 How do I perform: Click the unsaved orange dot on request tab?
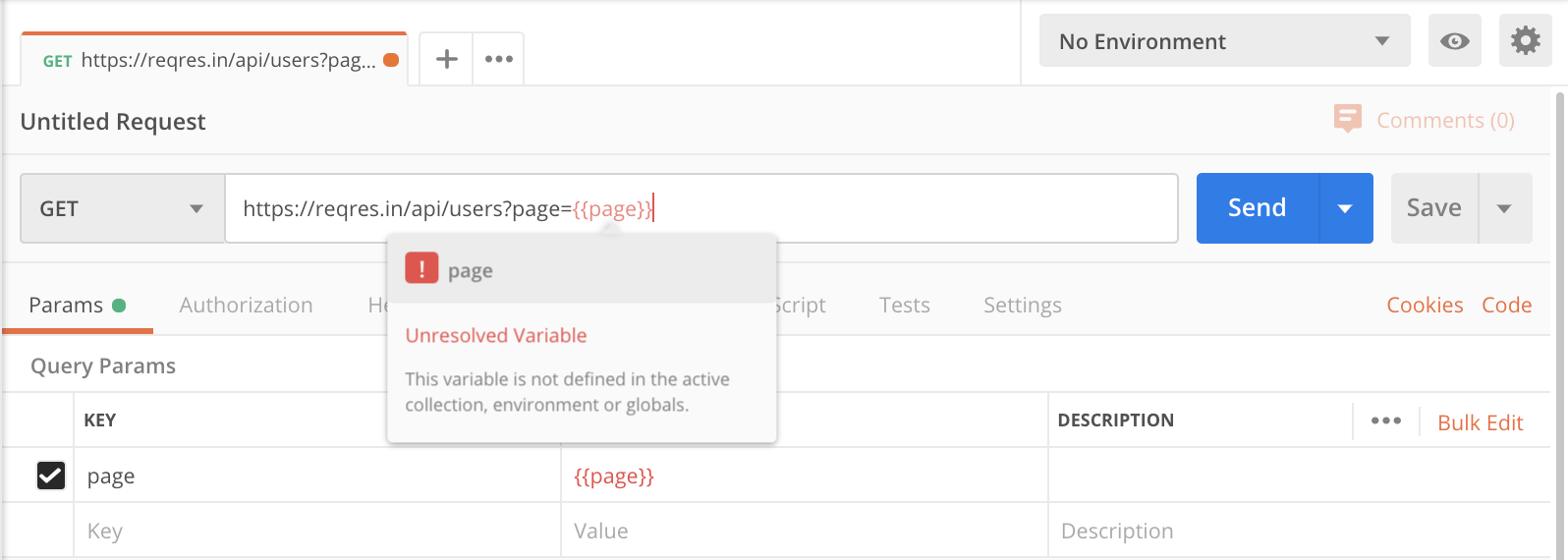tap(391, 60)
